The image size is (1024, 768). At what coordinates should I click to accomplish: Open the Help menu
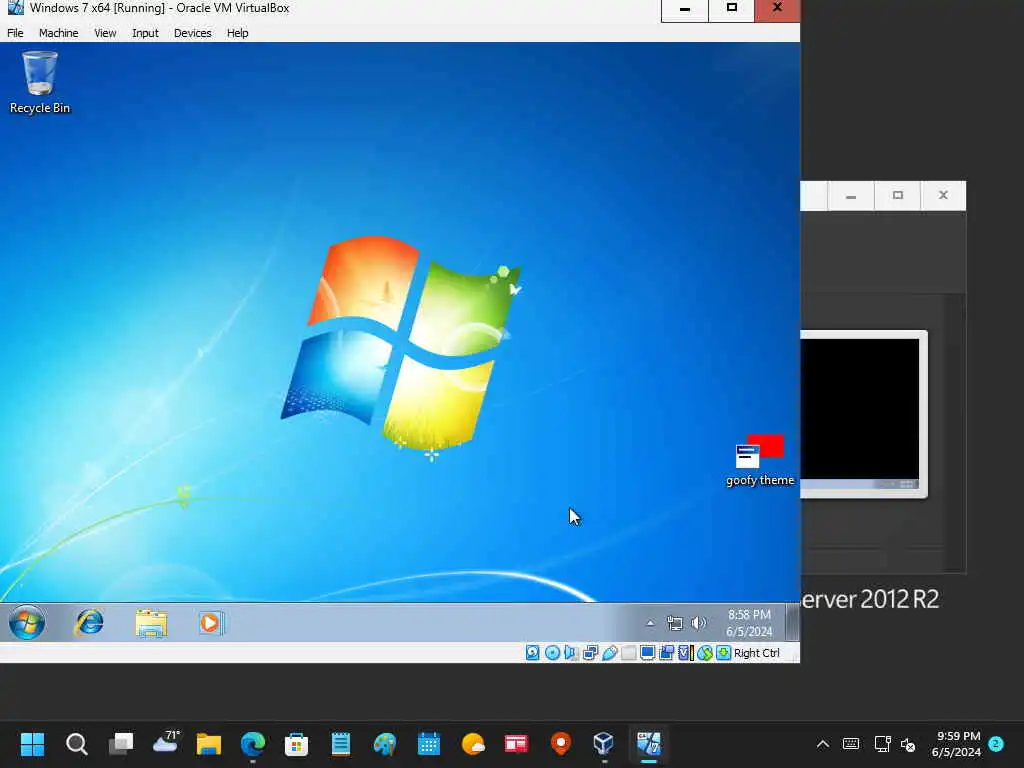pyautogui.click(x=238, y=33)
